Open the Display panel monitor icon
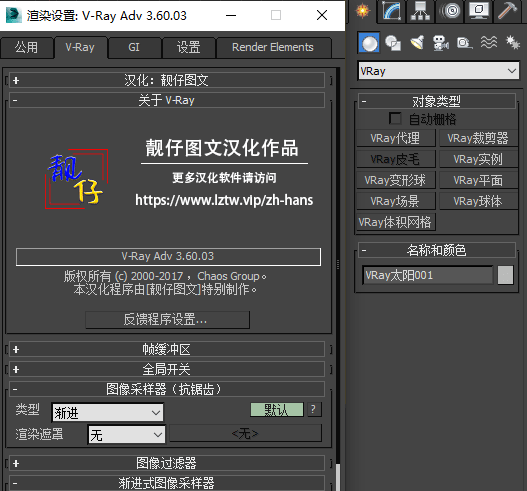This screenshot has height=491, width=527. coord(479,11)
